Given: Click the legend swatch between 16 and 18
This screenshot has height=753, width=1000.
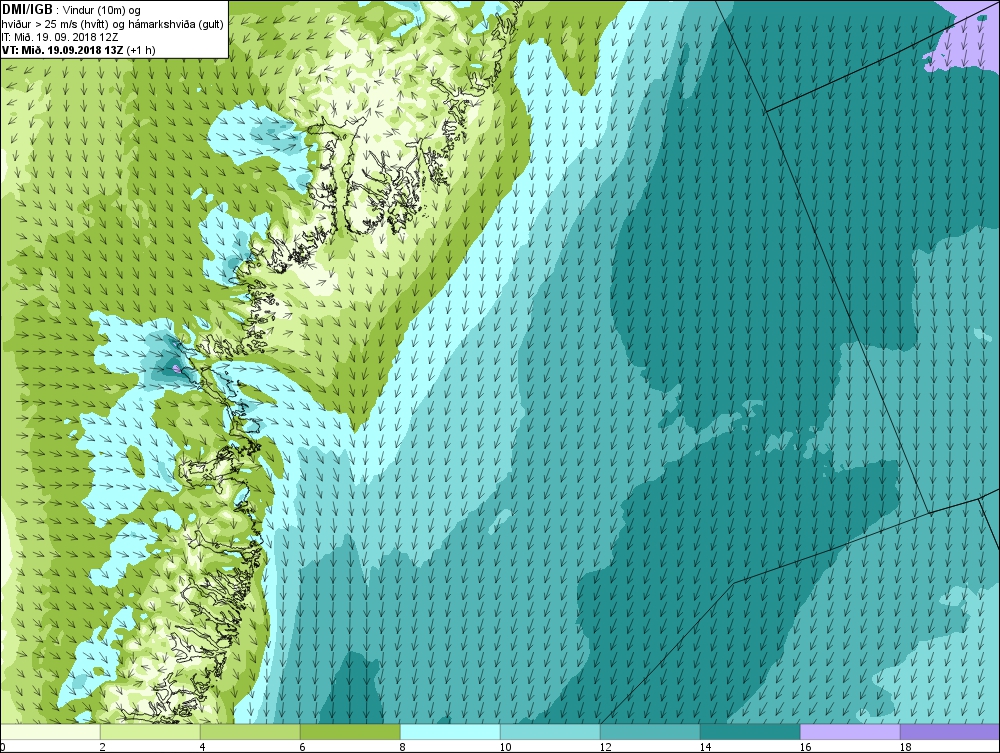Looking at the screenshot, I should 850,731.
